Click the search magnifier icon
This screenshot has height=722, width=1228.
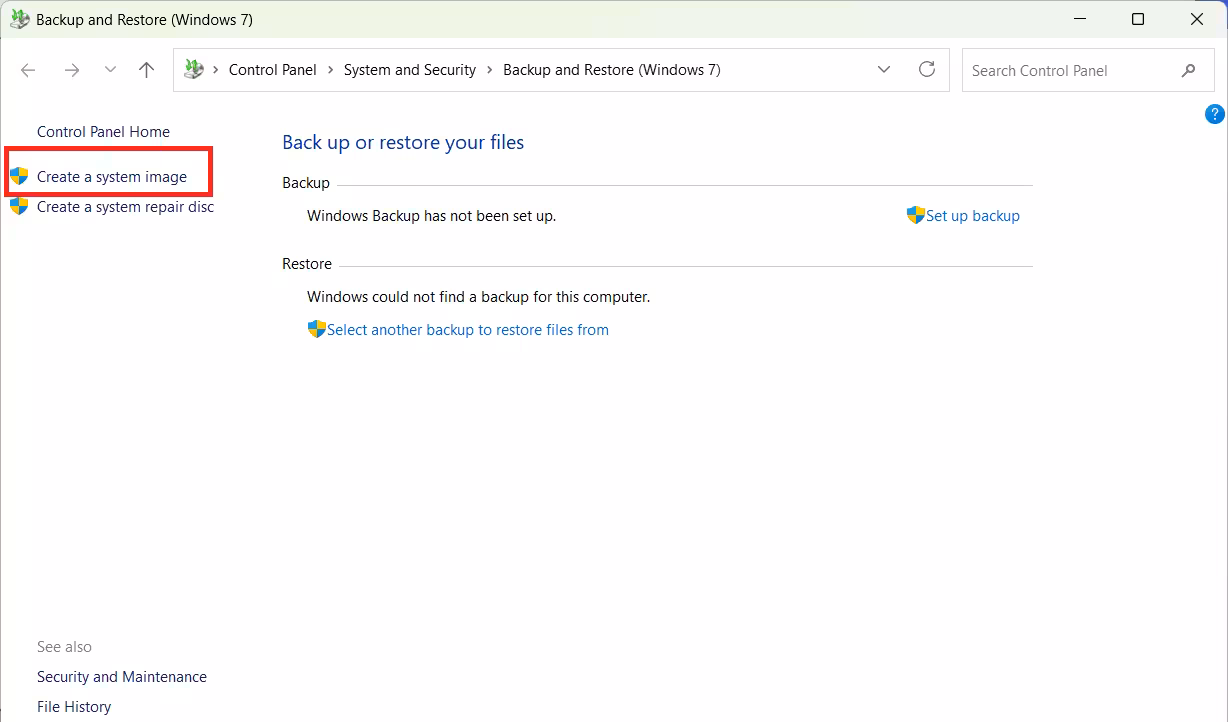(x=1188, y=70)
